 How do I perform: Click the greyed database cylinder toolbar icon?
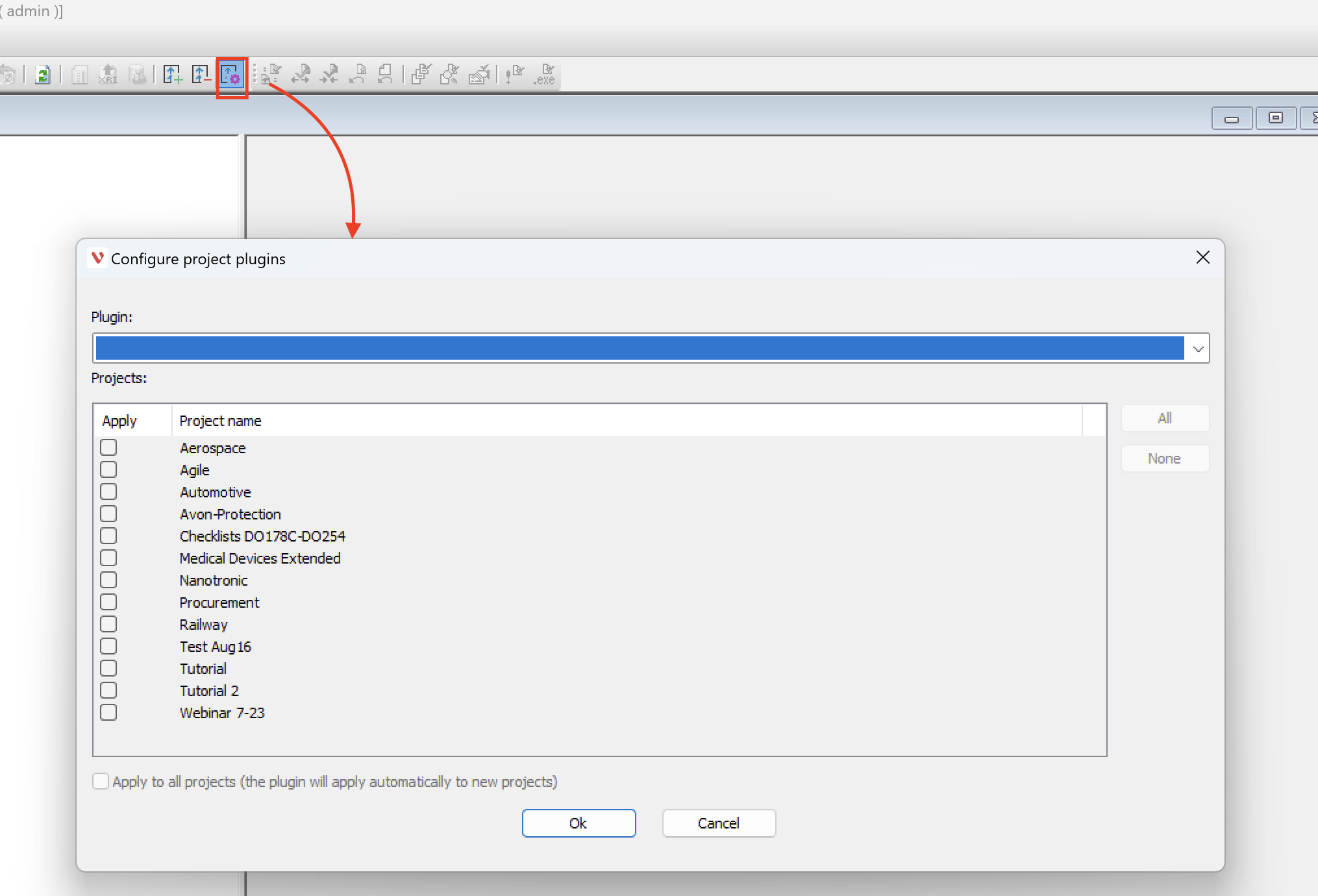point(138,75)
